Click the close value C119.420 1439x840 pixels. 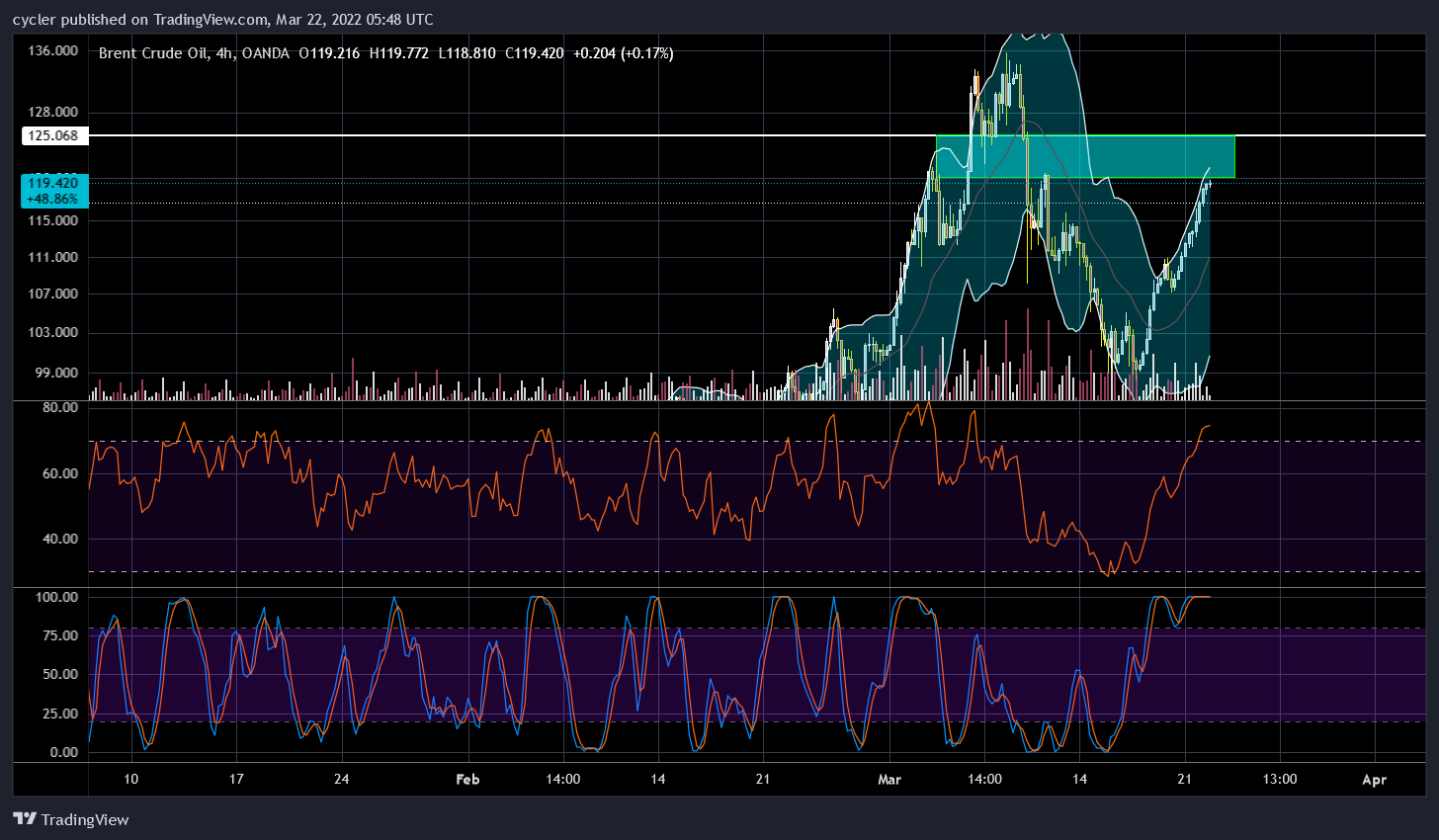[x=534, y=53]
